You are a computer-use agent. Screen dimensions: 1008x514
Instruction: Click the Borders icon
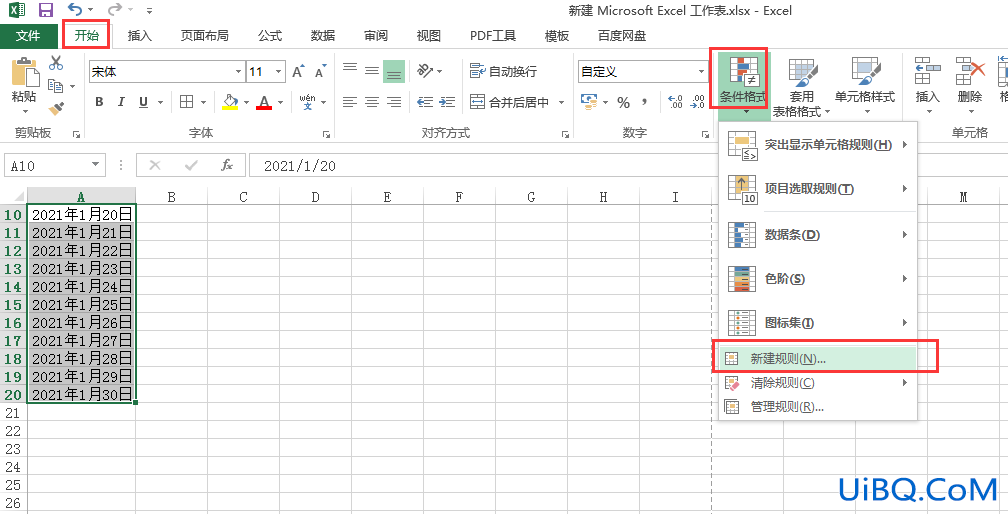click(186, 102)
